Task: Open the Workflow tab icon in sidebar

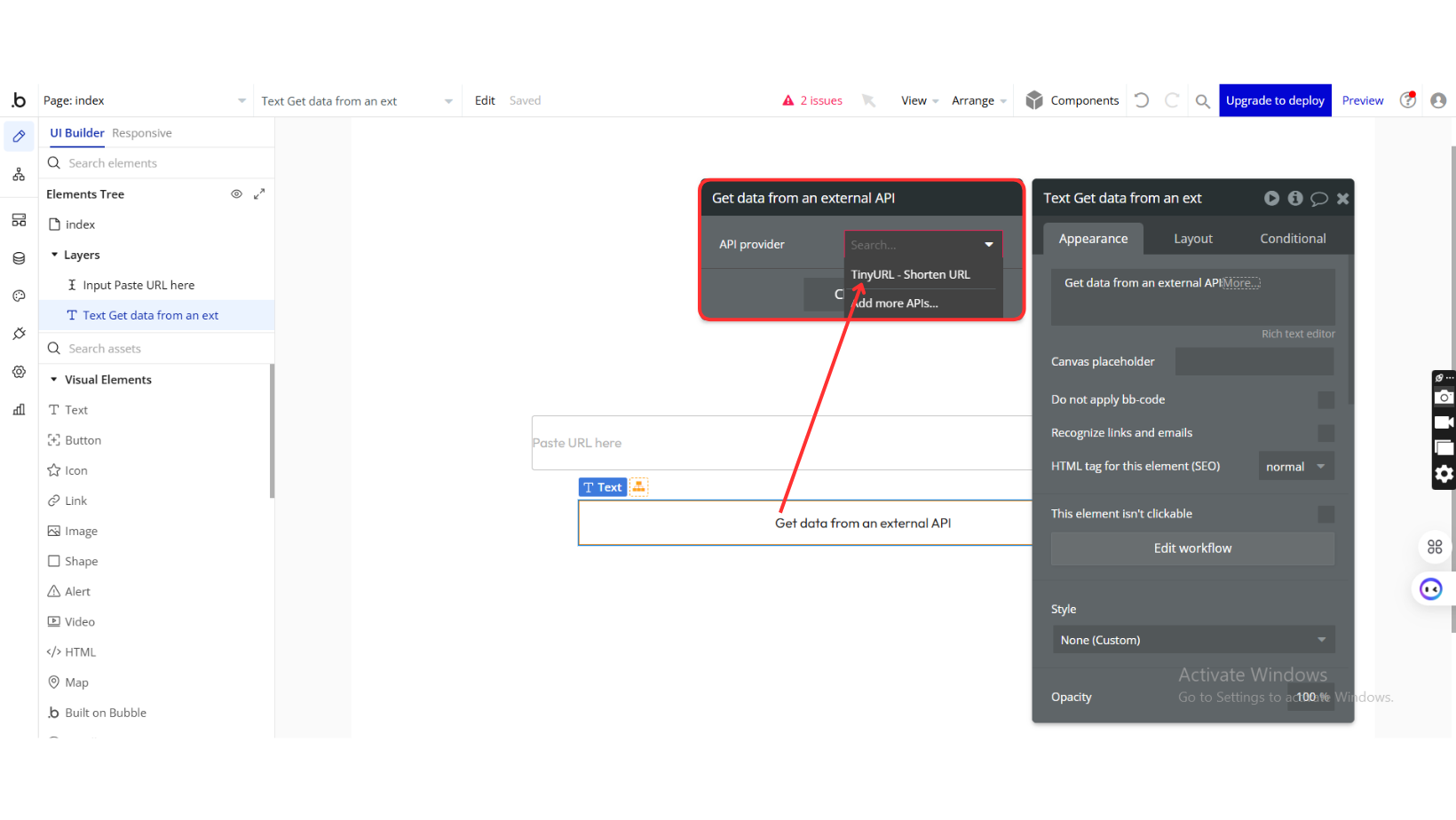Action: point(19,175)
